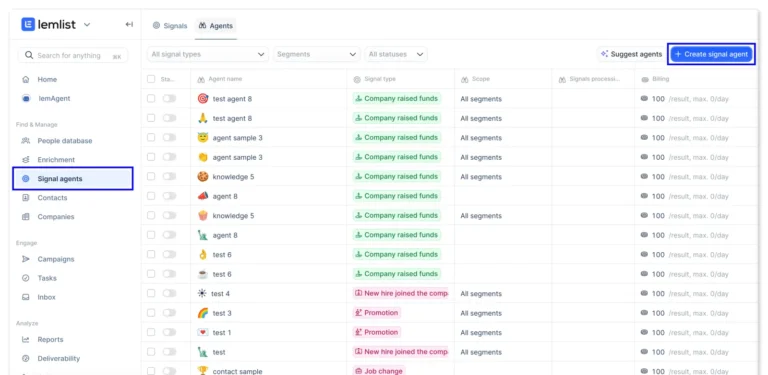Click the Signals processing column header
This screenshot has width=768, height=375.
click(595, 79)
